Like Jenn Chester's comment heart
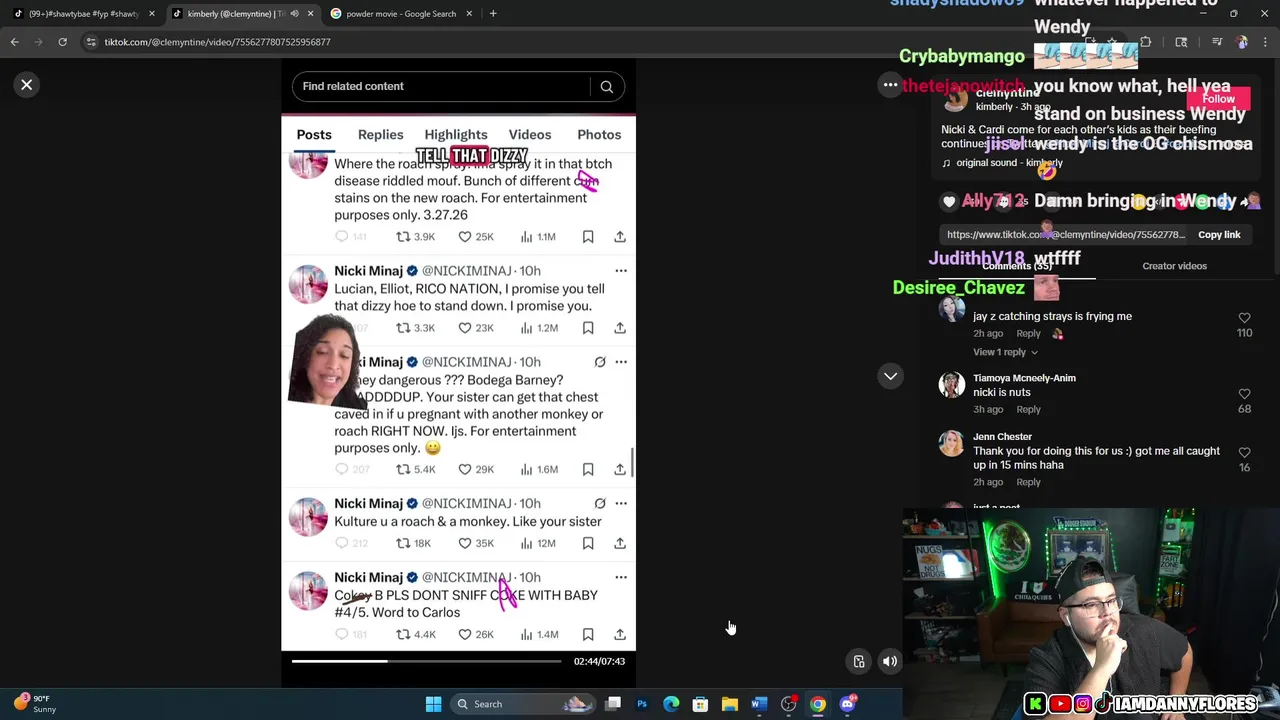1280x720 pixels. pyautogui.click(x=1244, y=453)
